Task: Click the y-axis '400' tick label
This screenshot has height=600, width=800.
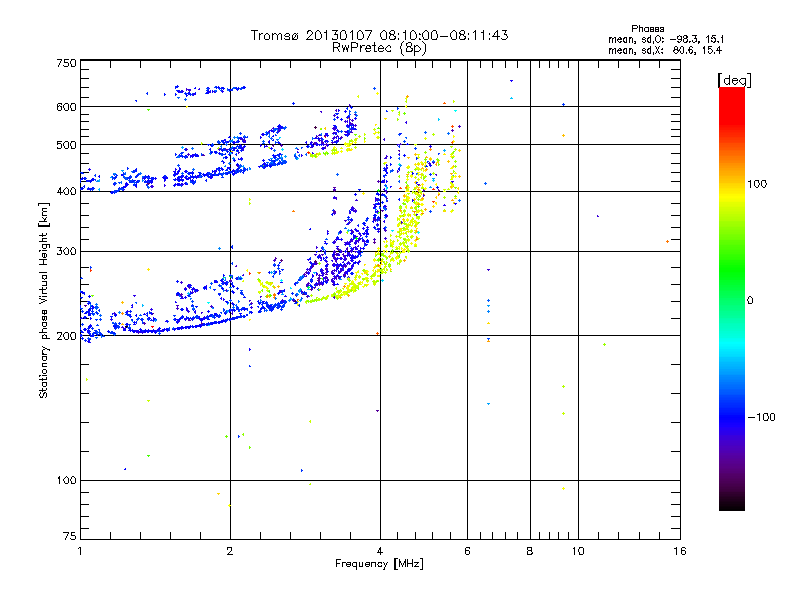Action: [66, 191]
